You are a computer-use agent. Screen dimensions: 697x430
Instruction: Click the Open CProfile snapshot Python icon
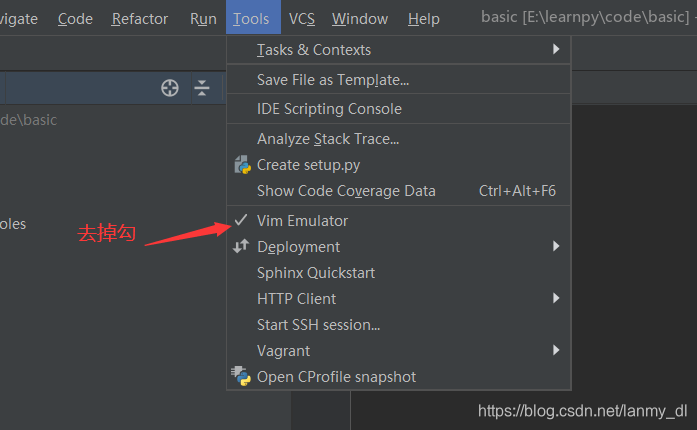click(x=241, y=376)
